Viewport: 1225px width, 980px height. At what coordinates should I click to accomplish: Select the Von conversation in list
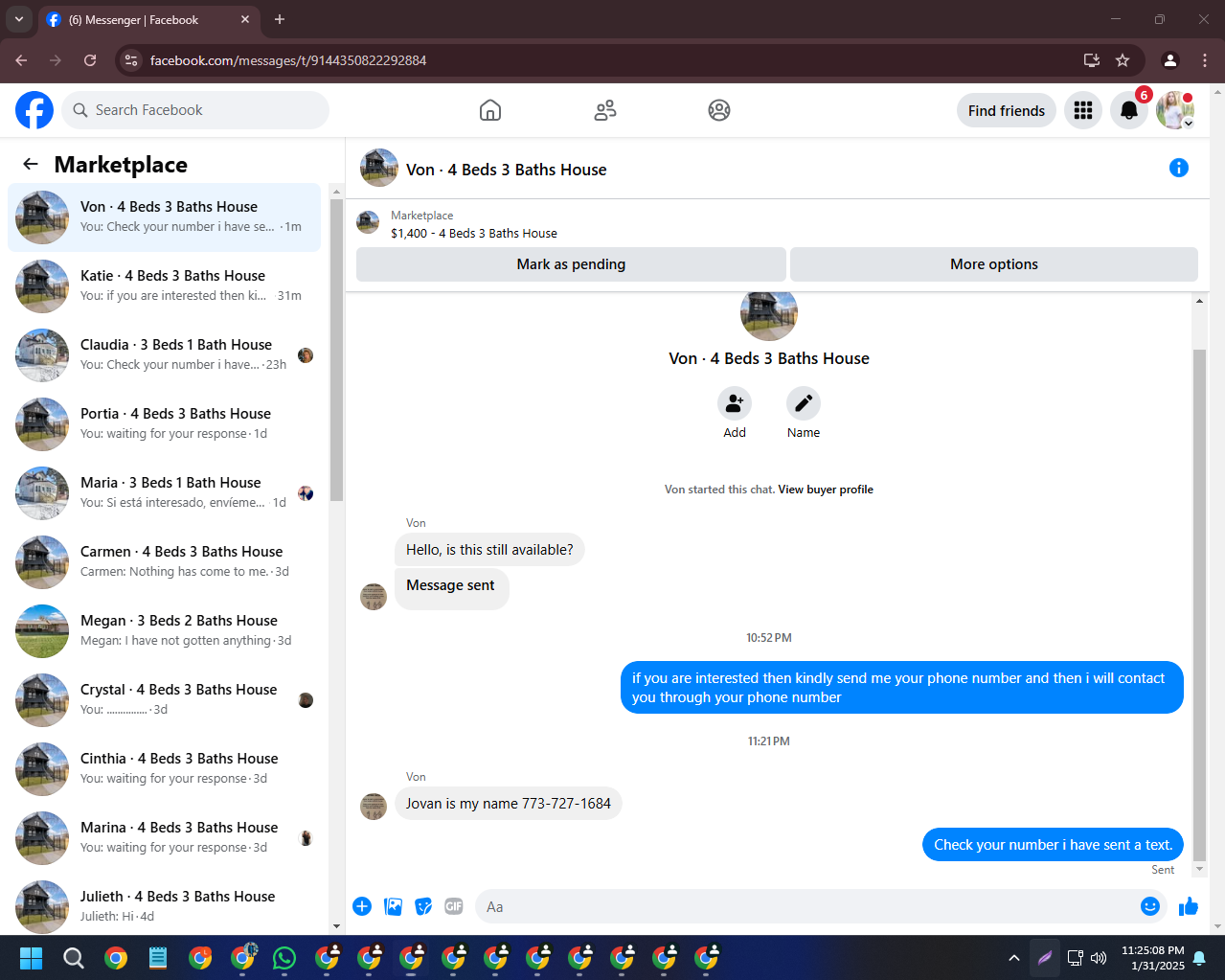(x=164, y=217)
